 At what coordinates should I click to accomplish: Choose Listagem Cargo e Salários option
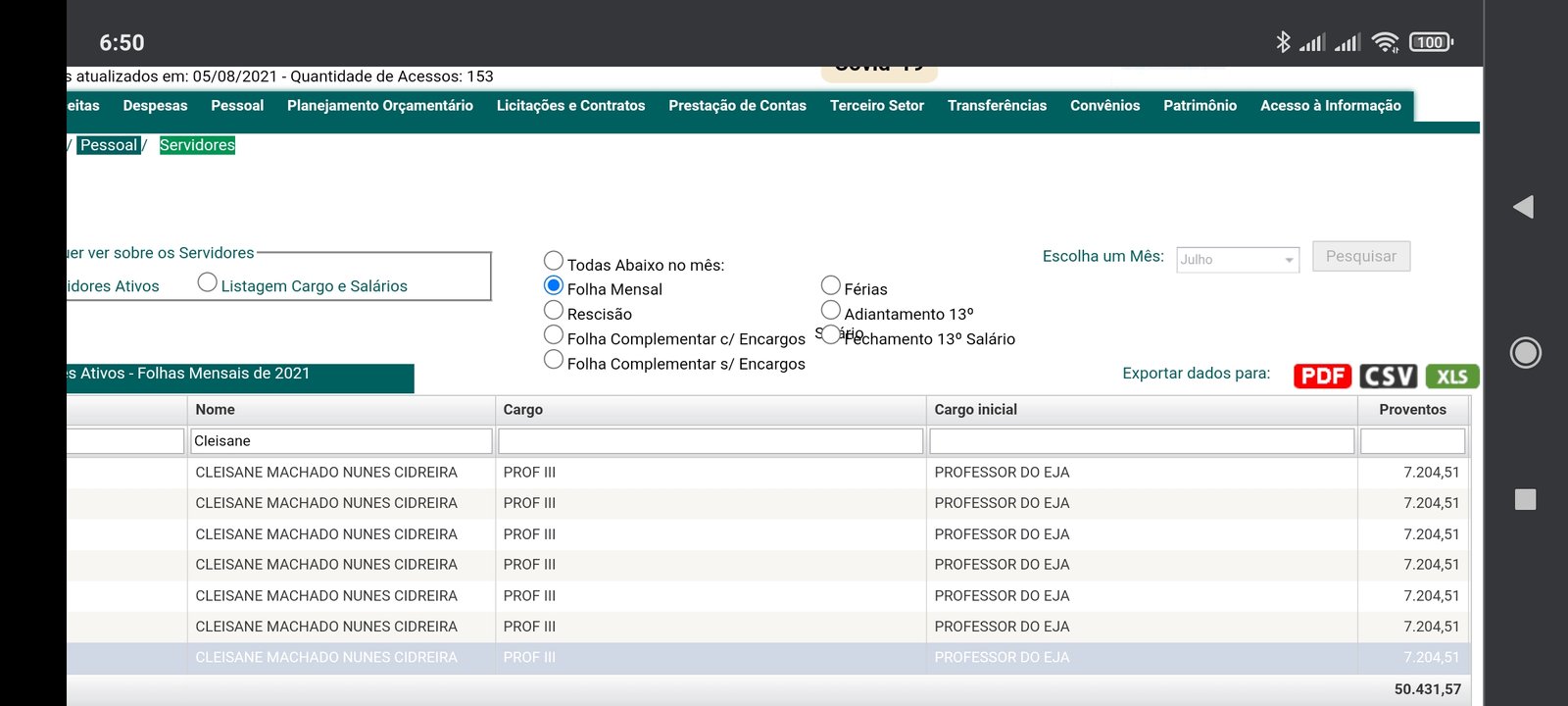pos(207,283)
